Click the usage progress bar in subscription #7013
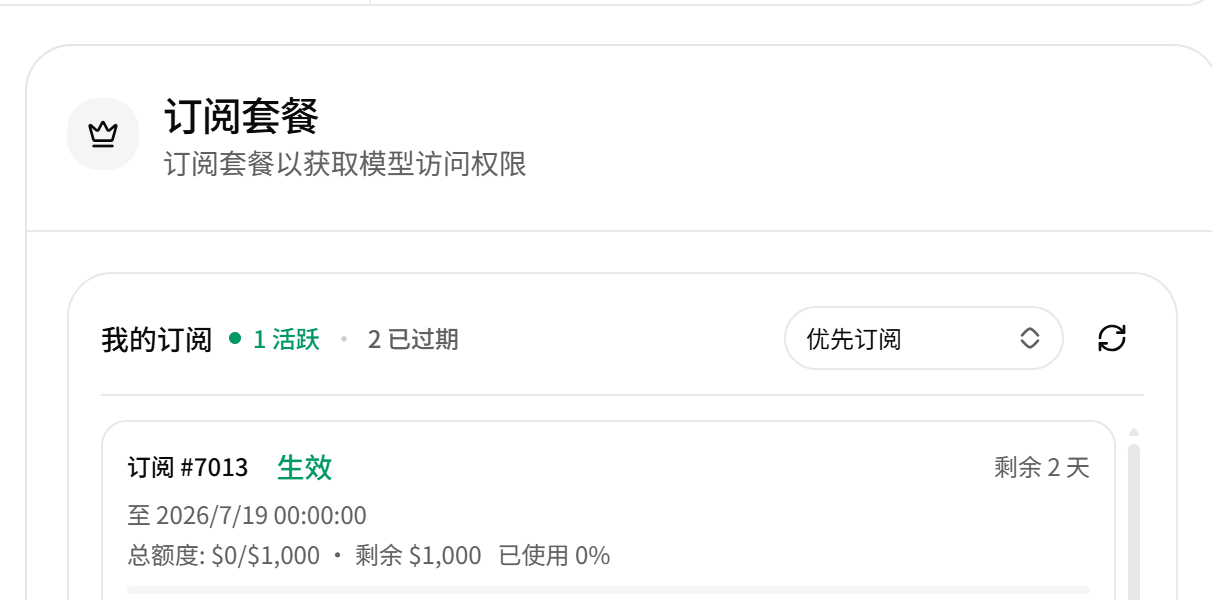Screen dimensions: 1212x600 (608, 590)
